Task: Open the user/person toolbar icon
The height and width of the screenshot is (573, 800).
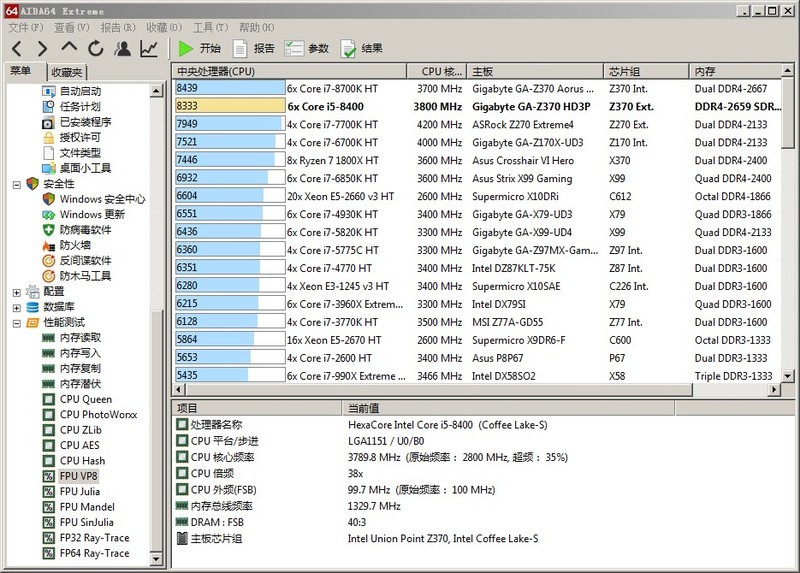Action: coord(122,48)
